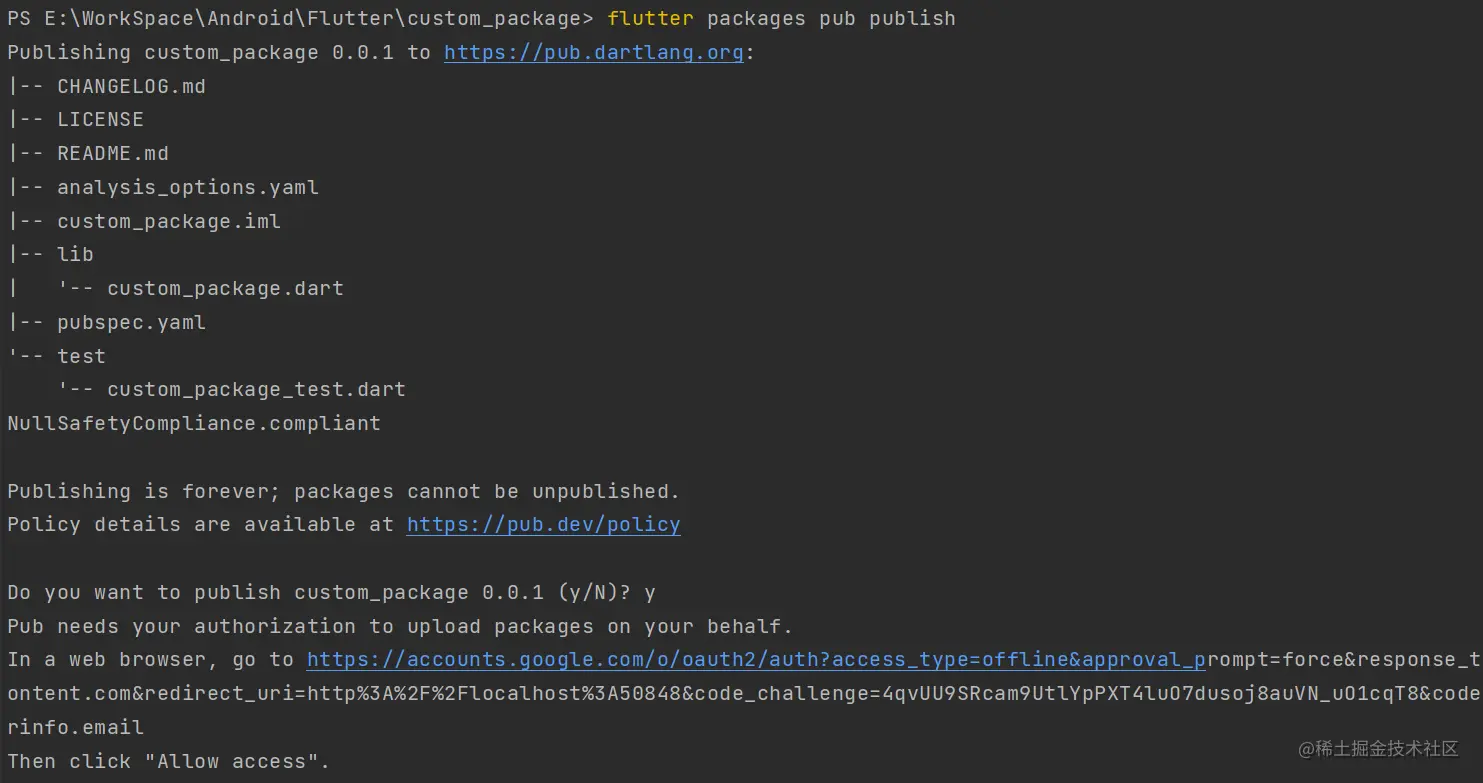Click the yellow flutter command word
1483x783 pixels.
point(650,18)
